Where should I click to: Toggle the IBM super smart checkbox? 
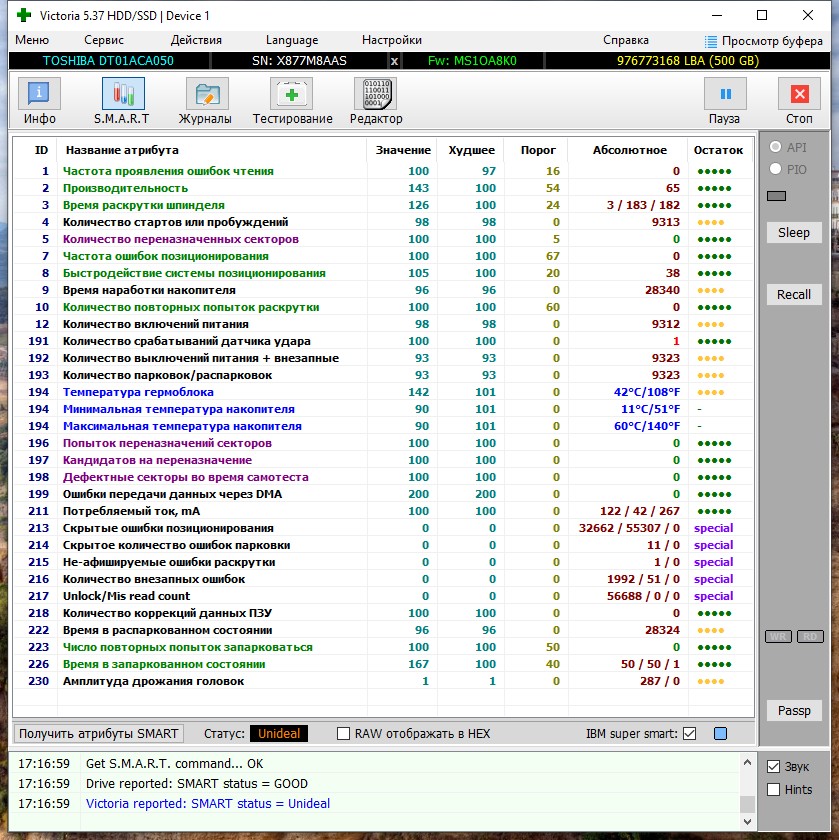690,733
